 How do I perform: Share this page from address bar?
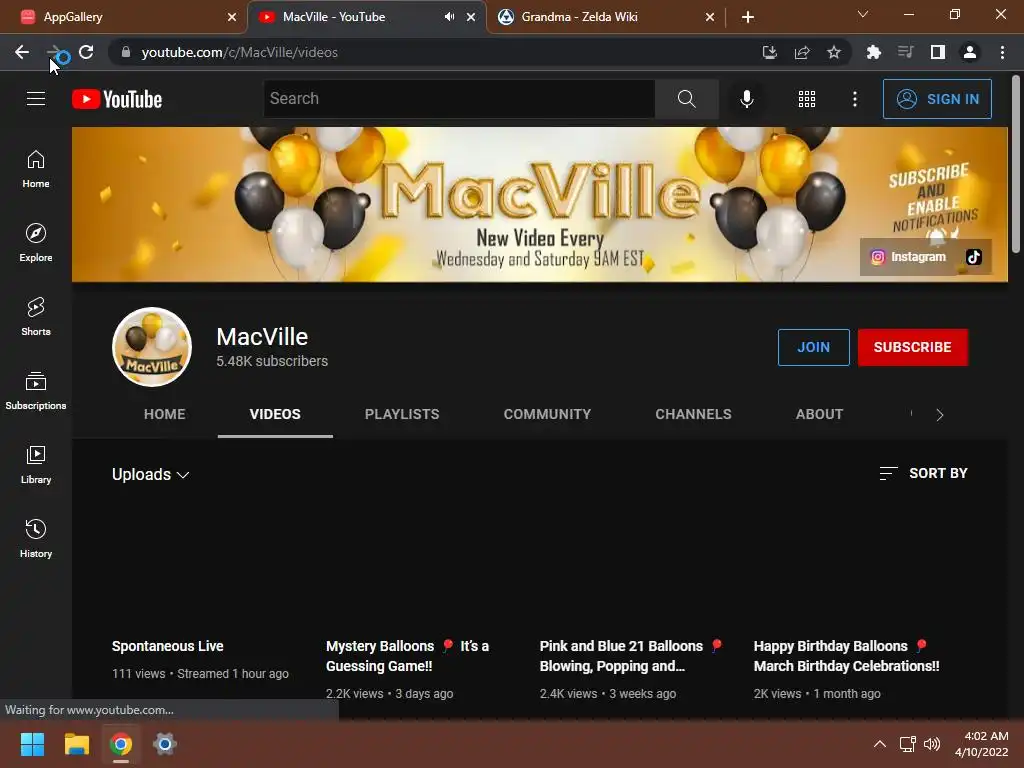pos(802,52)
